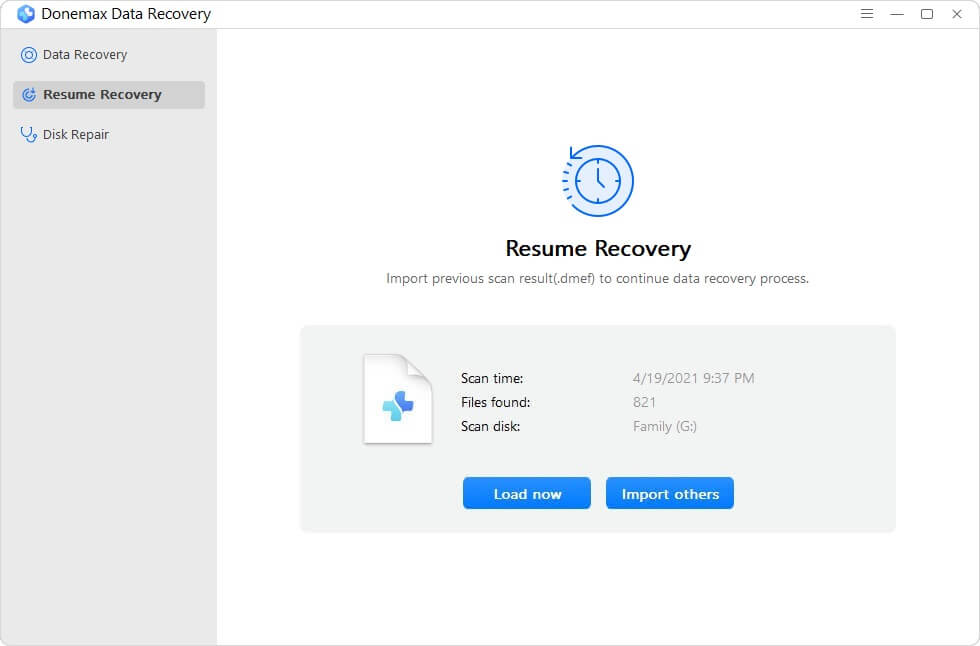Click the Resume Recovery heading
Viewport: 980px width, 646px height.
598,249
